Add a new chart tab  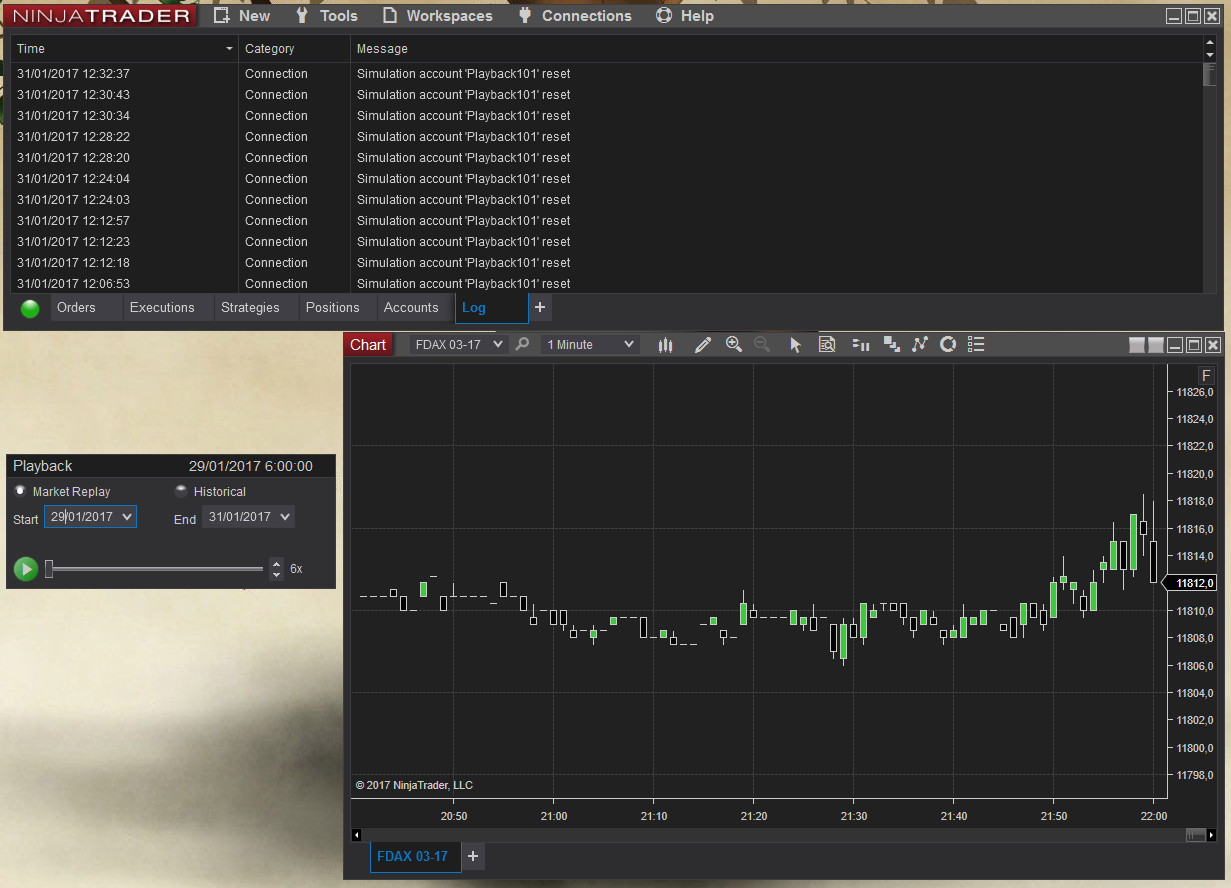pos(473,856)
